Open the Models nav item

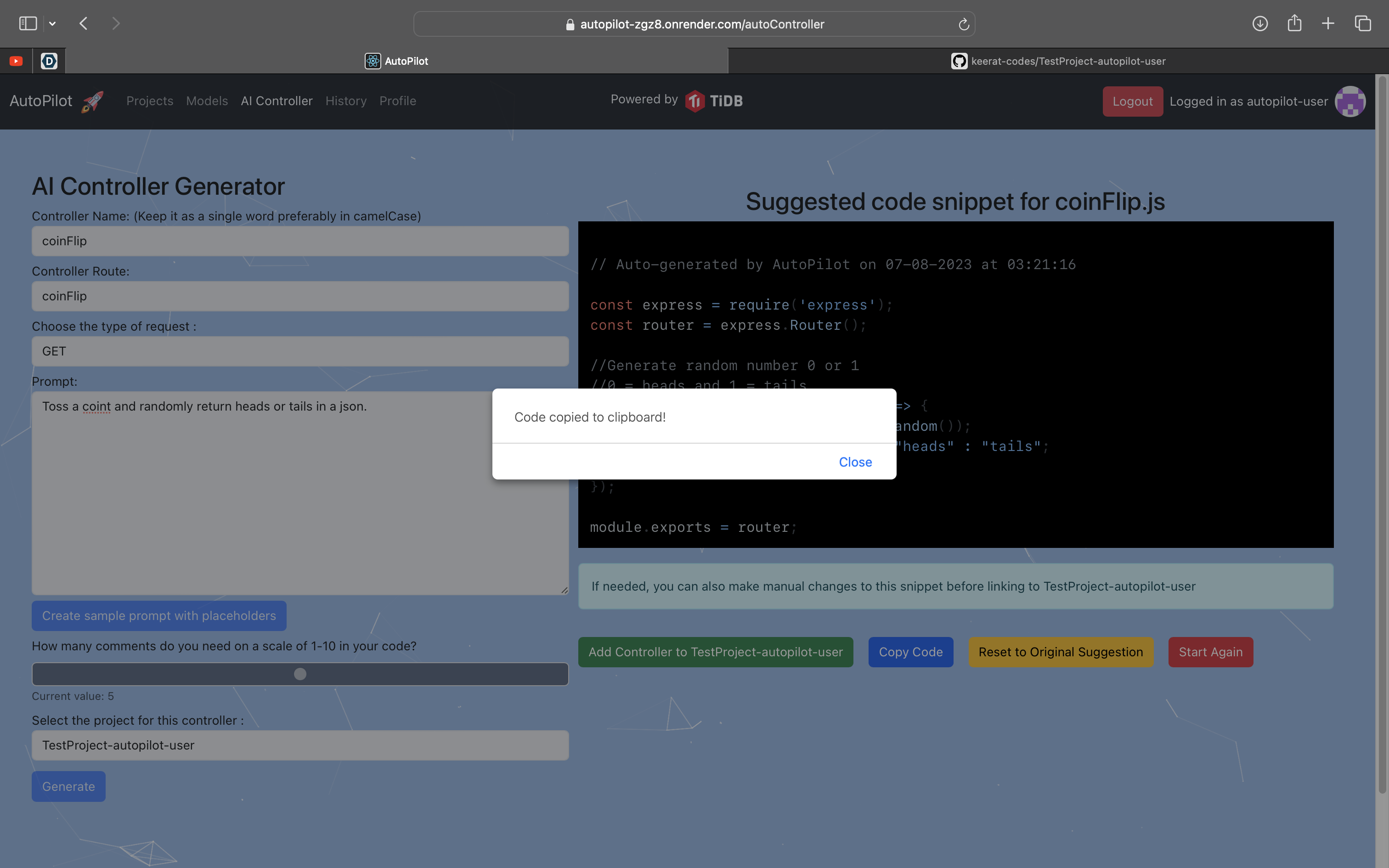pyautogui.click(x=207, y=101)
